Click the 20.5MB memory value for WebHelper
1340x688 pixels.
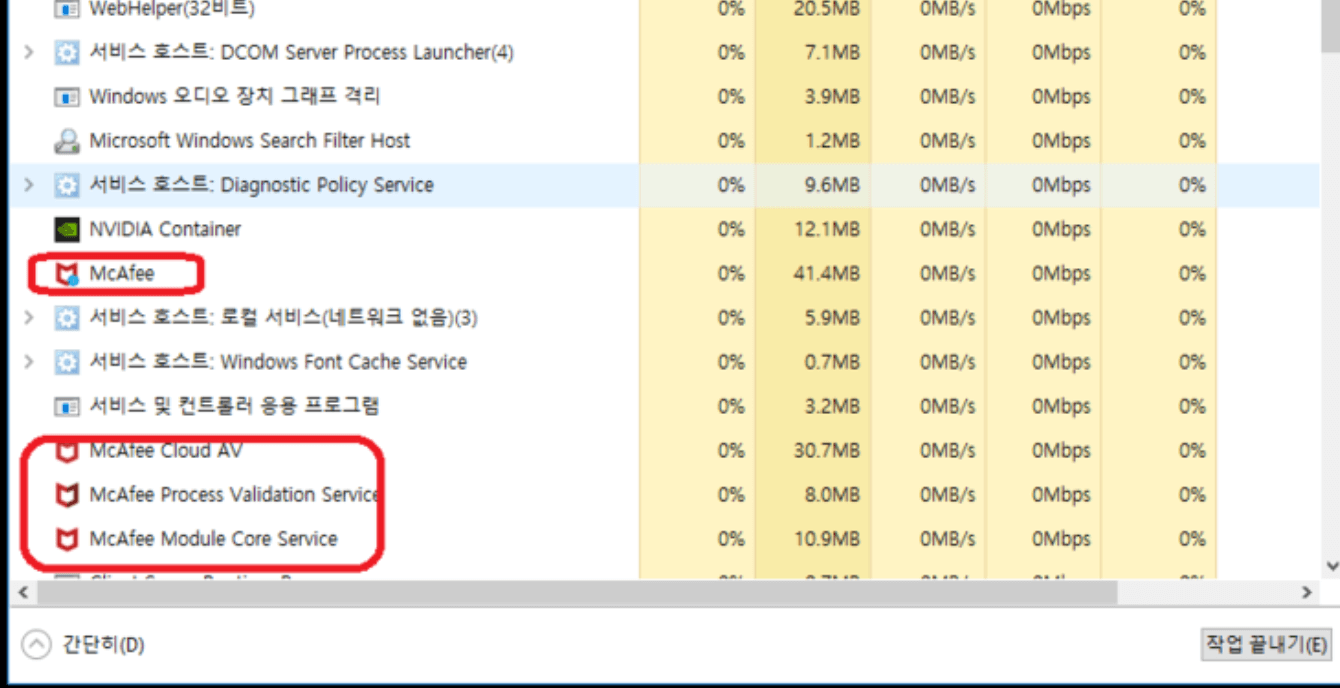coord(826,10)
